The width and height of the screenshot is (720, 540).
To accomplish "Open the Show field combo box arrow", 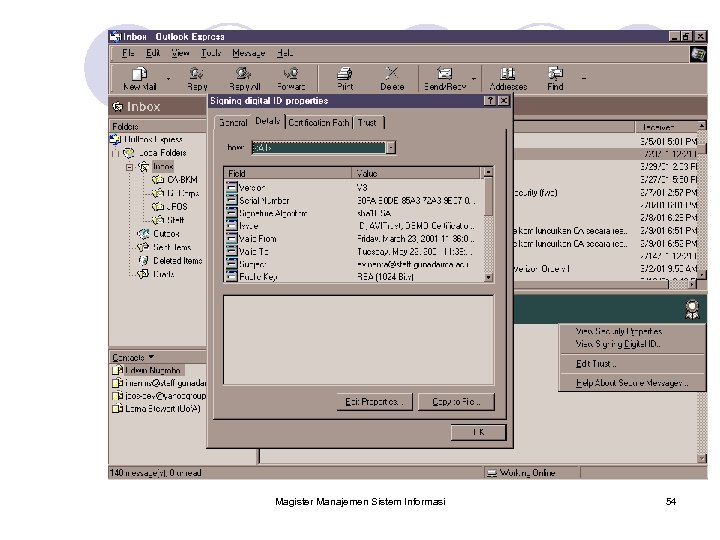I will coord(391,147).
